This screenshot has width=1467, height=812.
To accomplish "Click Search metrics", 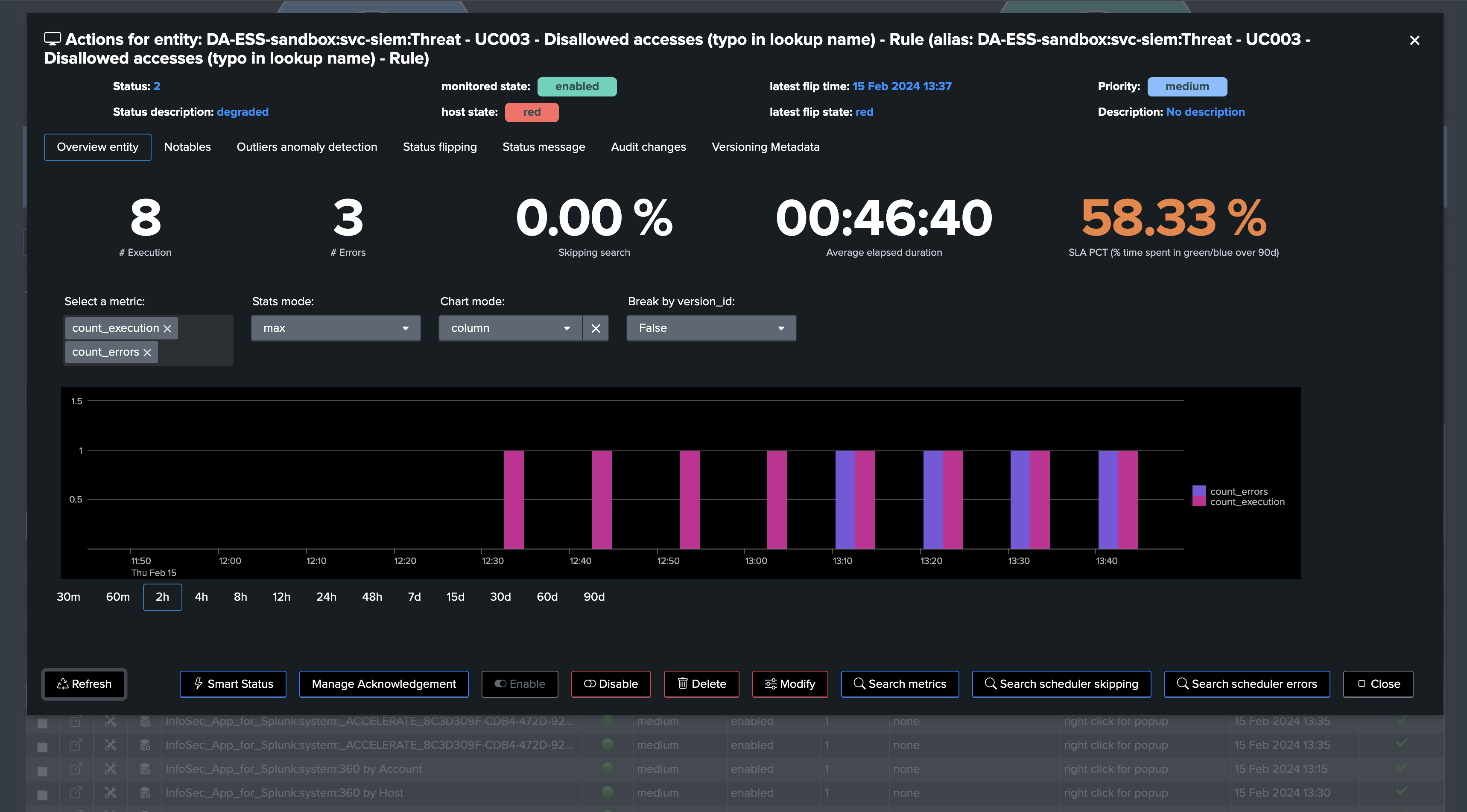I will pyautogui.click(x=900, y=684).
